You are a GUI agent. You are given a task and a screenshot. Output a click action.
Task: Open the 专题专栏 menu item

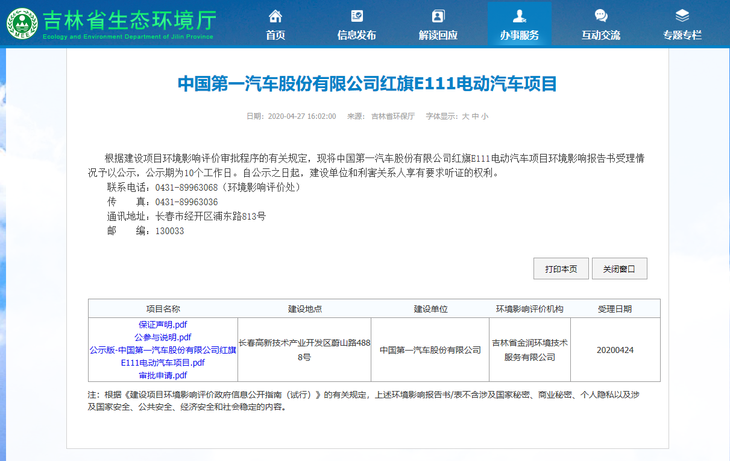click(682, 35)
